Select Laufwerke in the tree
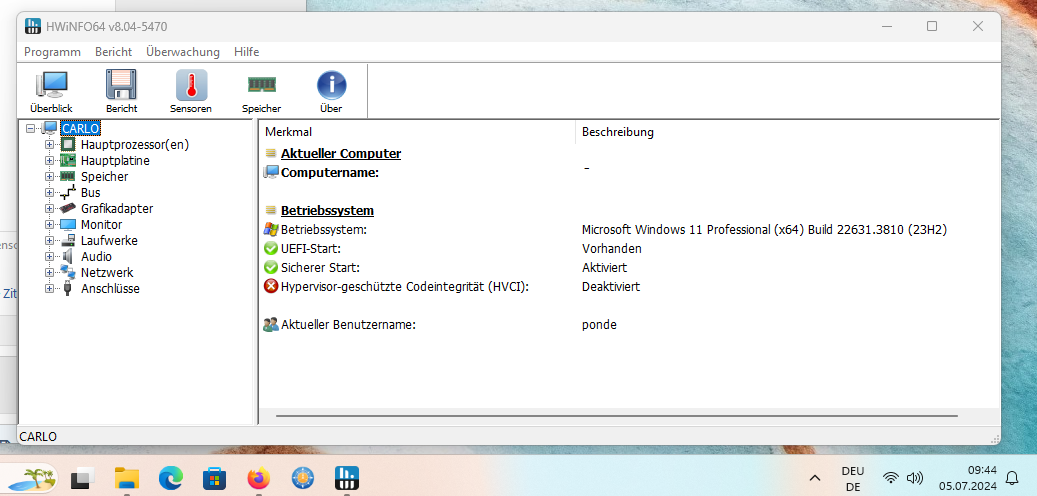 [x=109, y=241]
